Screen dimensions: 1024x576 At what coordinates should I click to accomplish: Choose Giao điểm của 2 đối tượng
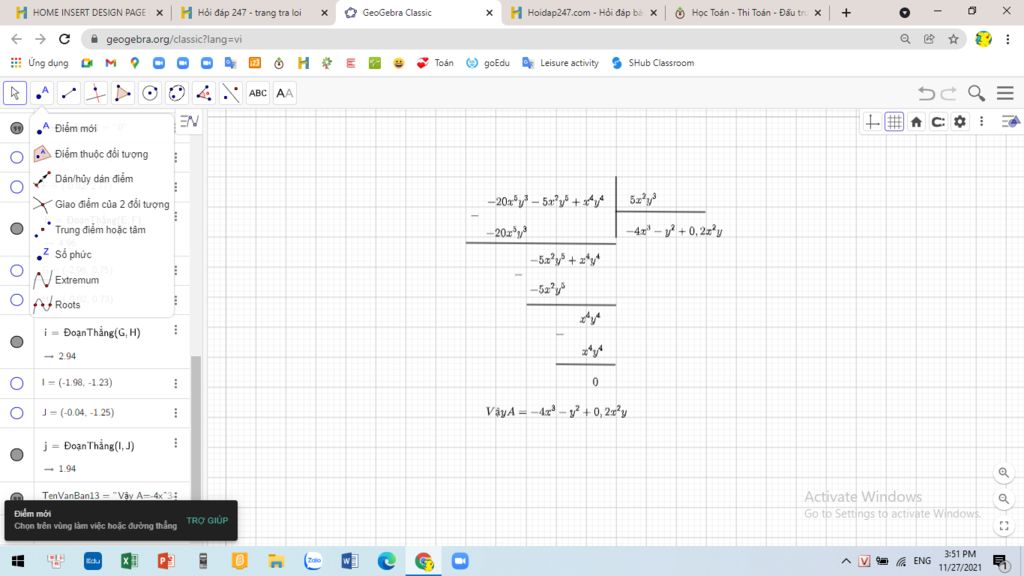tap(102, 204)
